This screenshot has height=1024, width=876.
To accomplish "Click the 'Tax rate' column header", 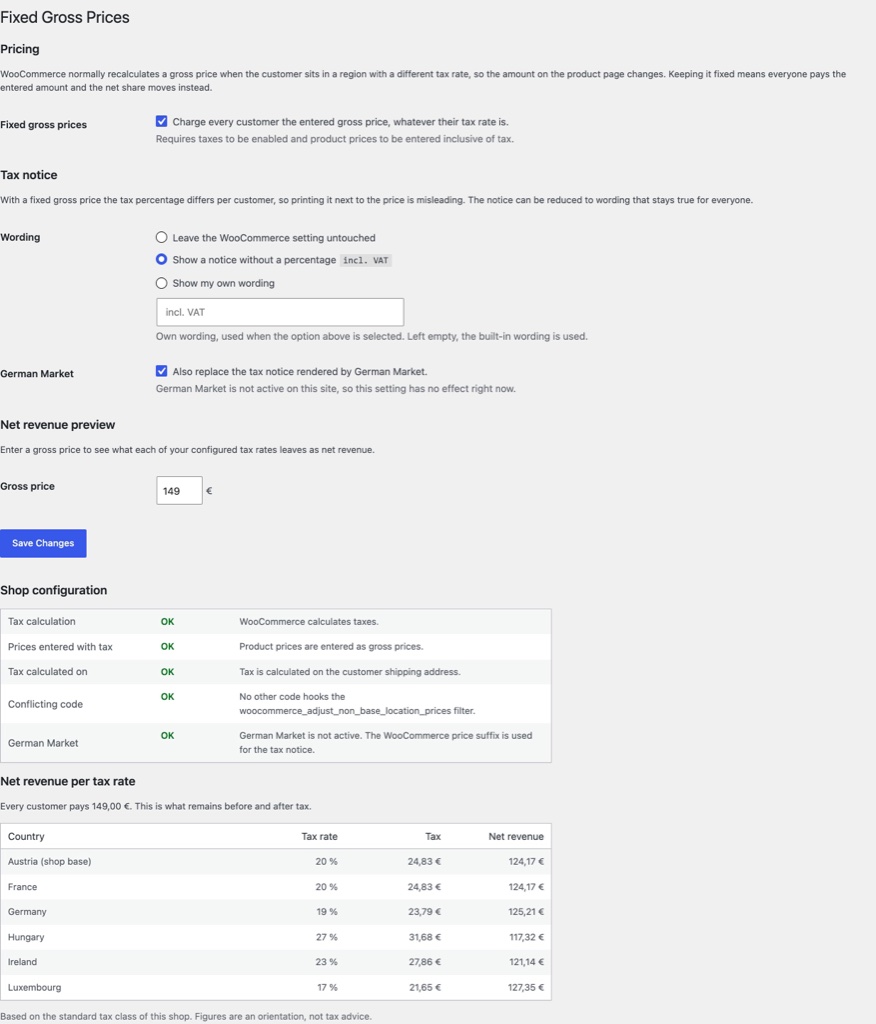I will (319, 837).
